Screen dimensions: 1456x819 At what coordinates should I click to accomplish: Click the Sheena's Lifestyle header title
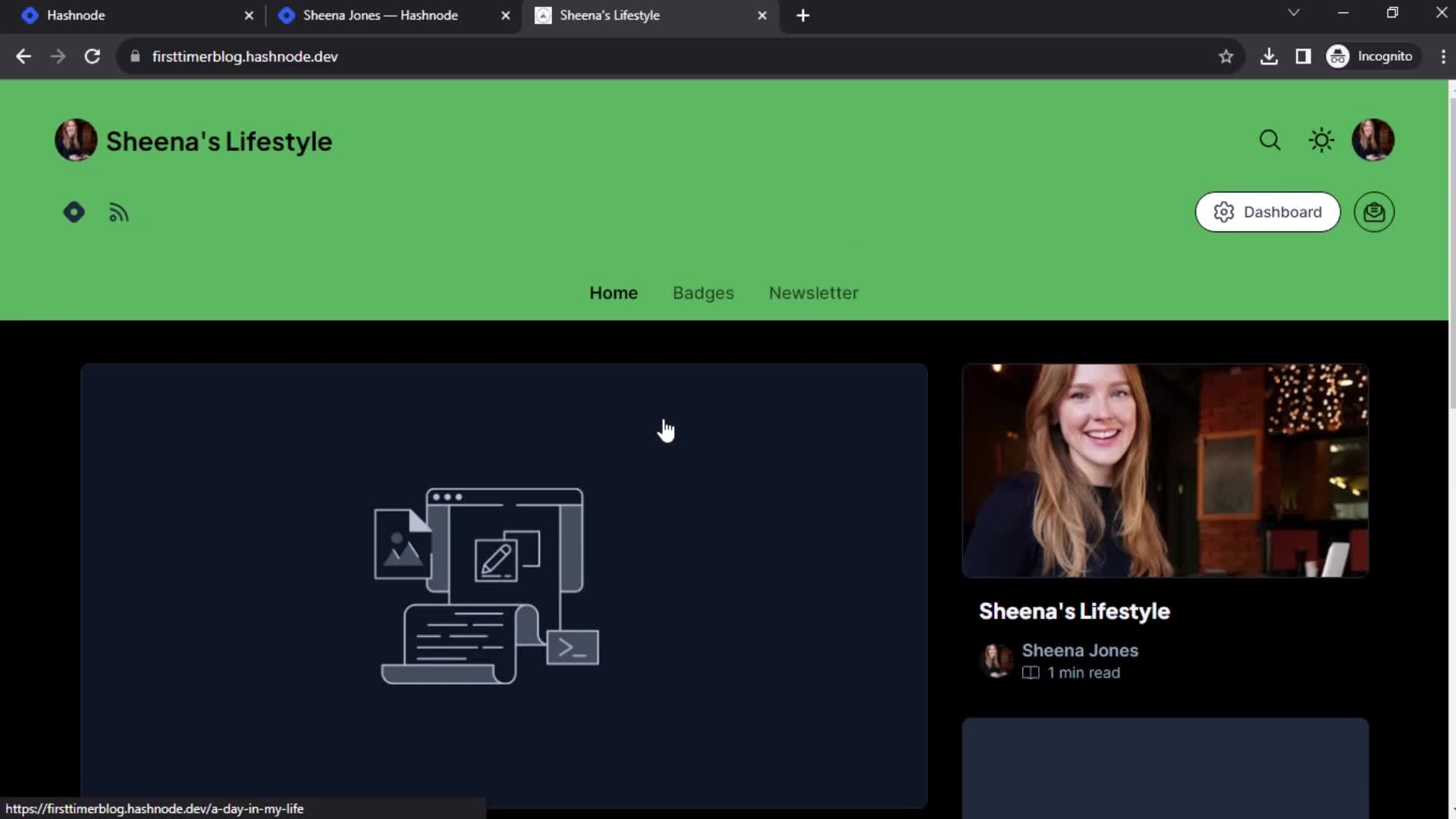pos(219,141)
